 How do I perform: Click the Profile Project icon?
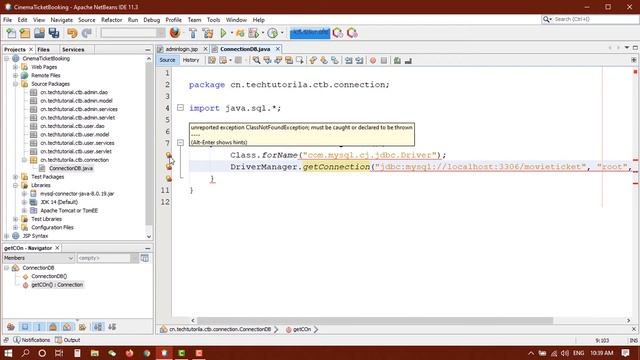point(273,33)
